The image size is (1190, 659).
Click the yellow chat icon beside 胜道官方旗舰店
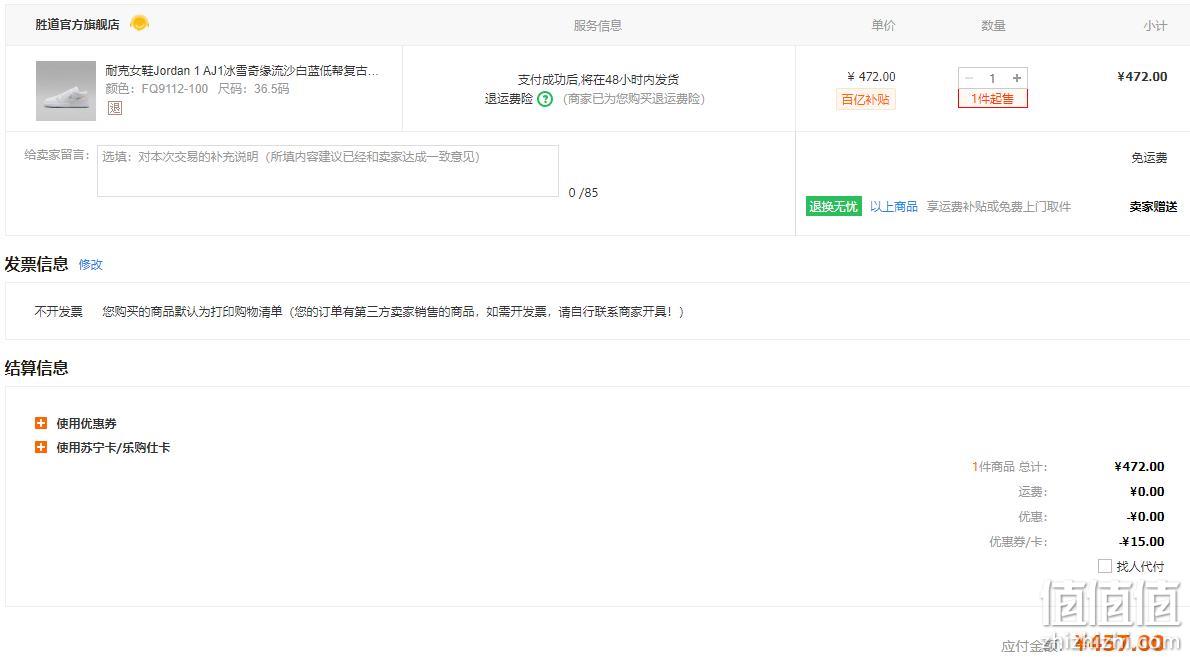tap(139, 24)
